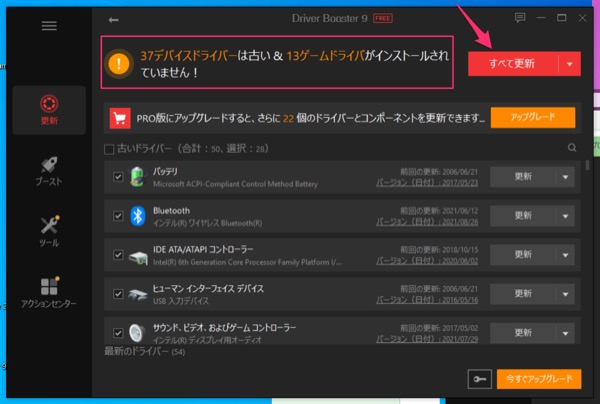The height and width of the screenshot is (404, 600).
Task: Open the ツール (Tools) sidebar tab
Action: coord(49,231)
